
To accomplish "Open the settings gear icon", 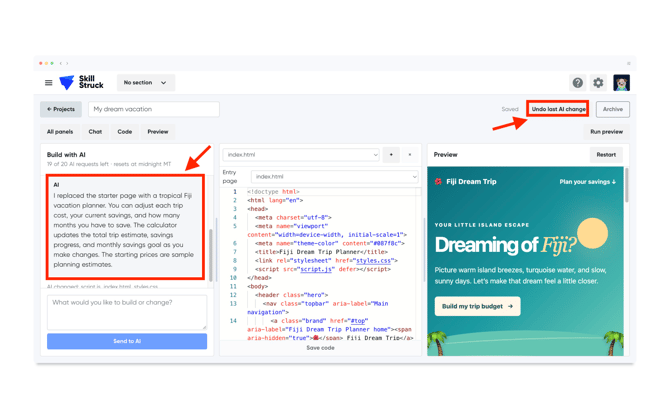I will [x=598, y=82].
